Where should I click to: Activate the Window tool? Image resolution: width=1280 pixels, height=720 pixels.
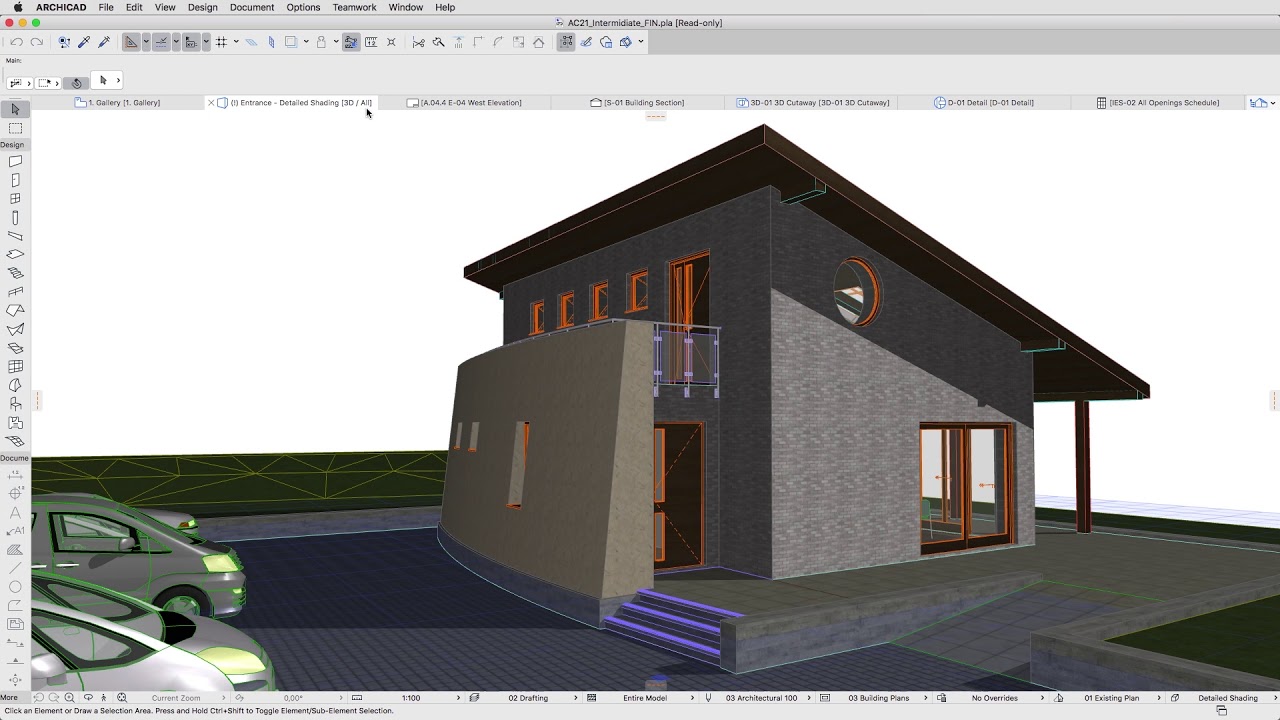click(15, 199)
